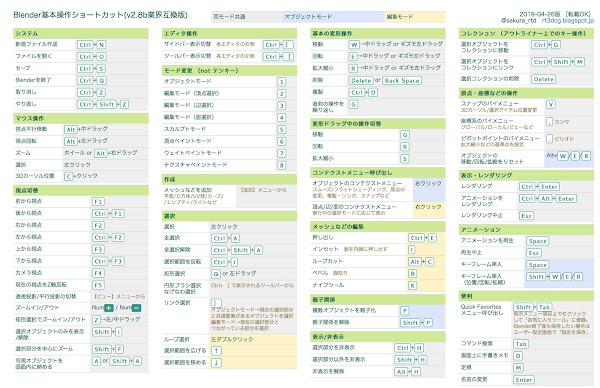Click the lone Tab key for 'コマンド検索'
The image size is (600, 388).
pyautogui.click(x=521, y=344)
